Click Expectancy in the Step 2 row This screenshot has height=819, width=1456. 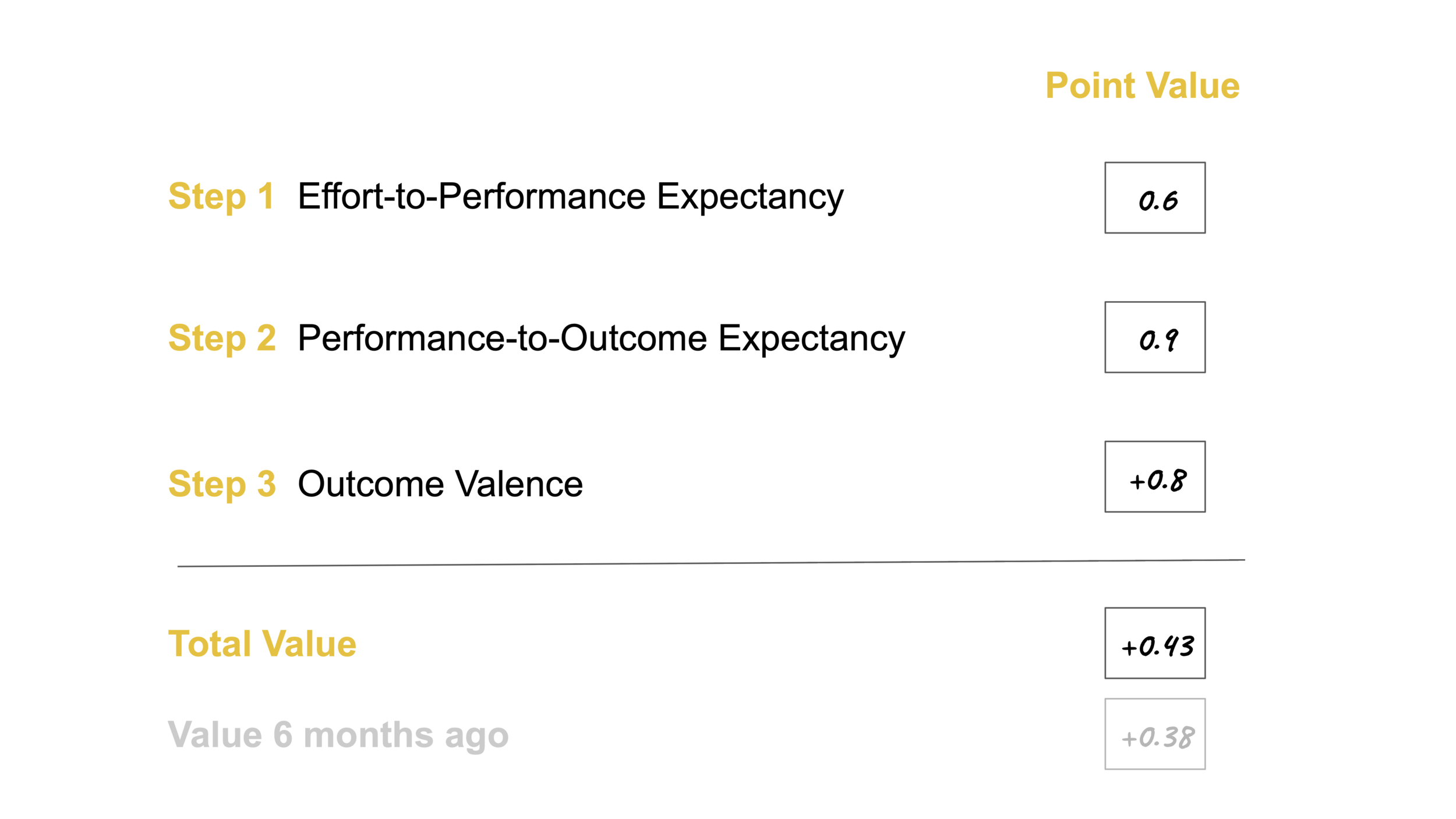[x=811, y=340]
